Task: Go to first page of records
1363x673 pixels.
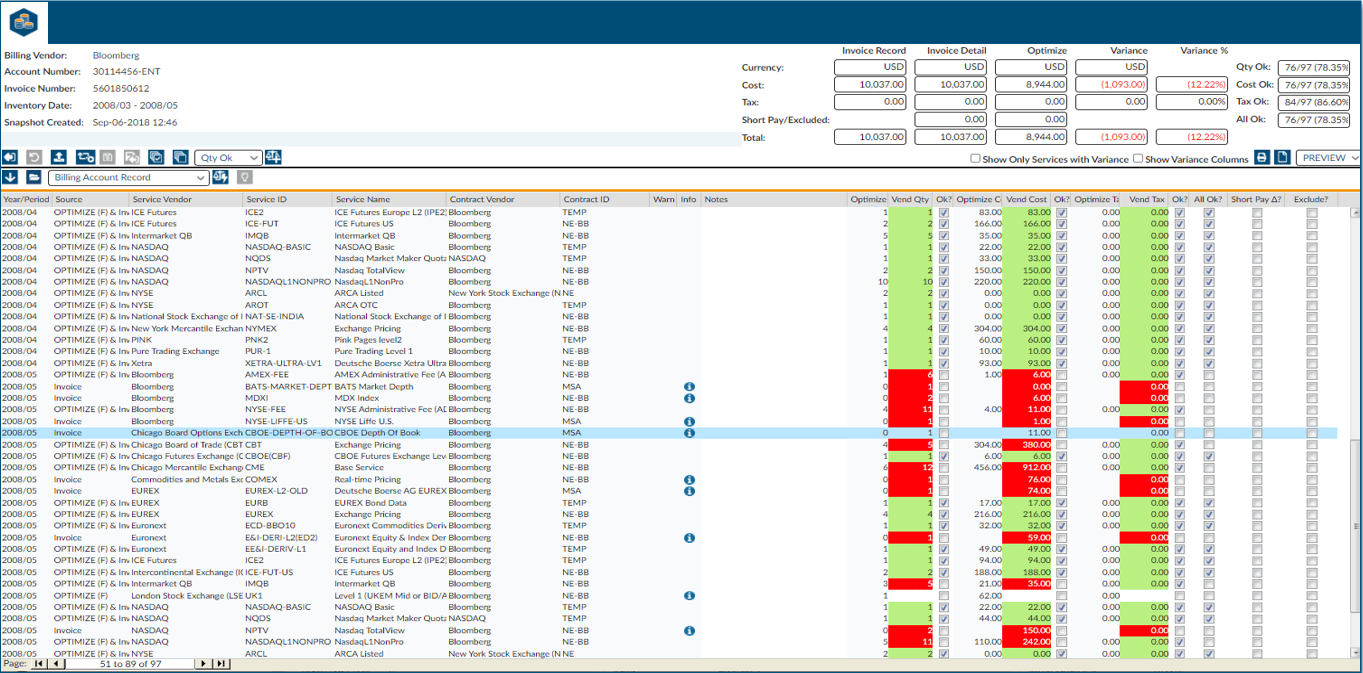Action: [x=39, y=663]
